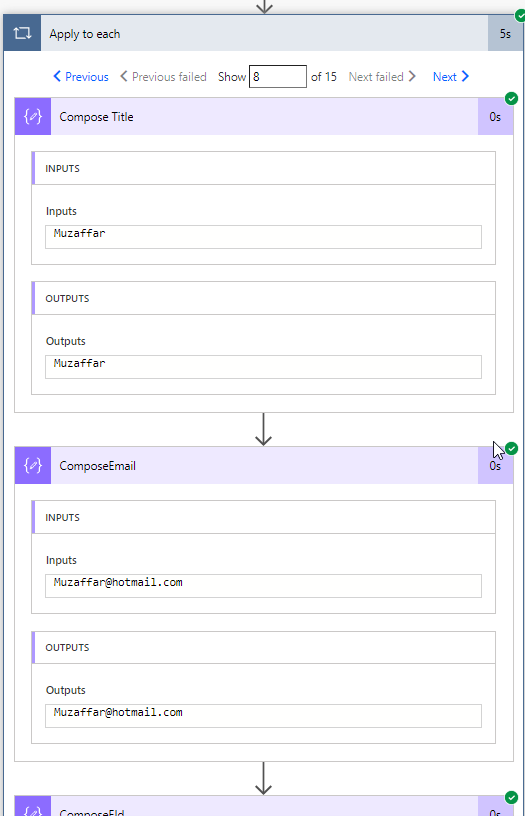This screenshot has width=525, height=816.
Task: Click the Show iteration number field
Action: click(x=277, y=76)
